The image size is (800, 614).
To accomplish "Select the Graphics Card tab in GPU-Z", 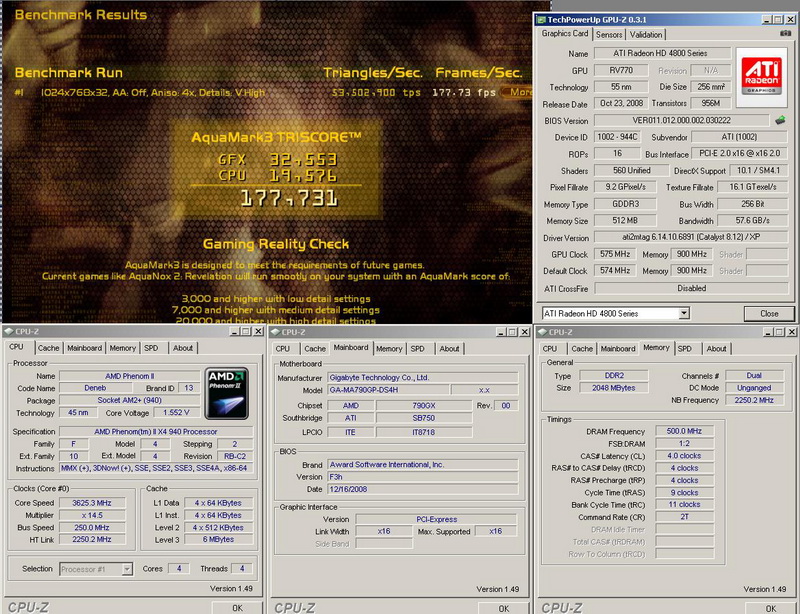I will (565, 34).
